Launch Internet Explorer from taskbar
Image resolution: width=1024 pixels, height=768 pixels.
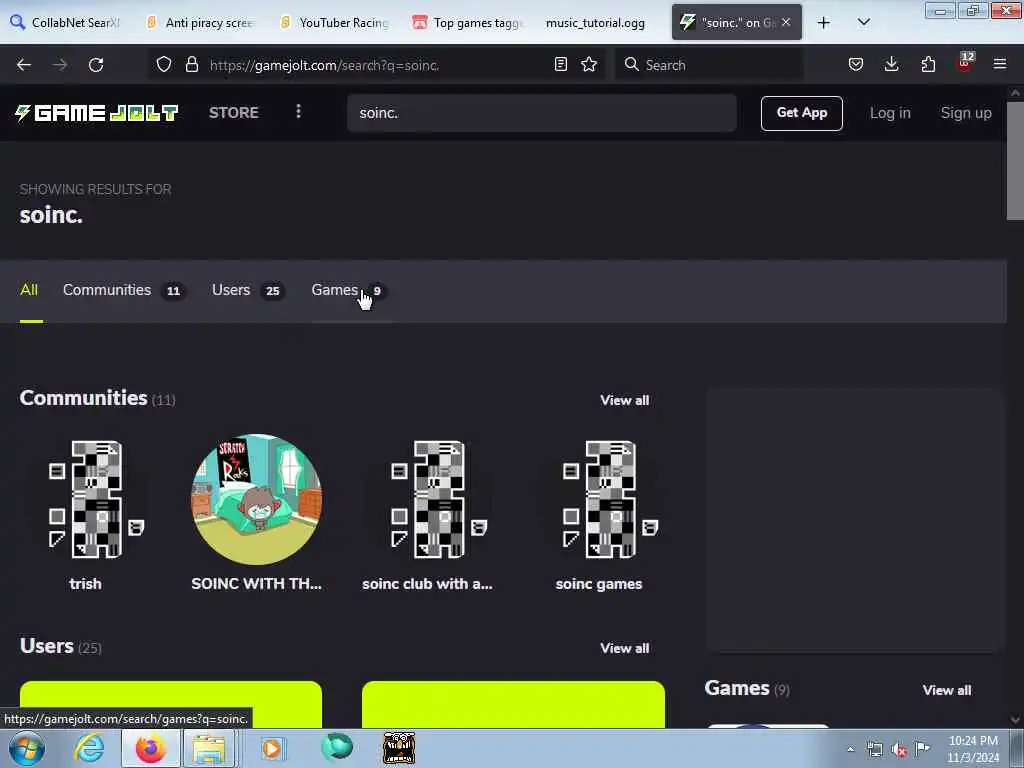[x=88, y=748]
